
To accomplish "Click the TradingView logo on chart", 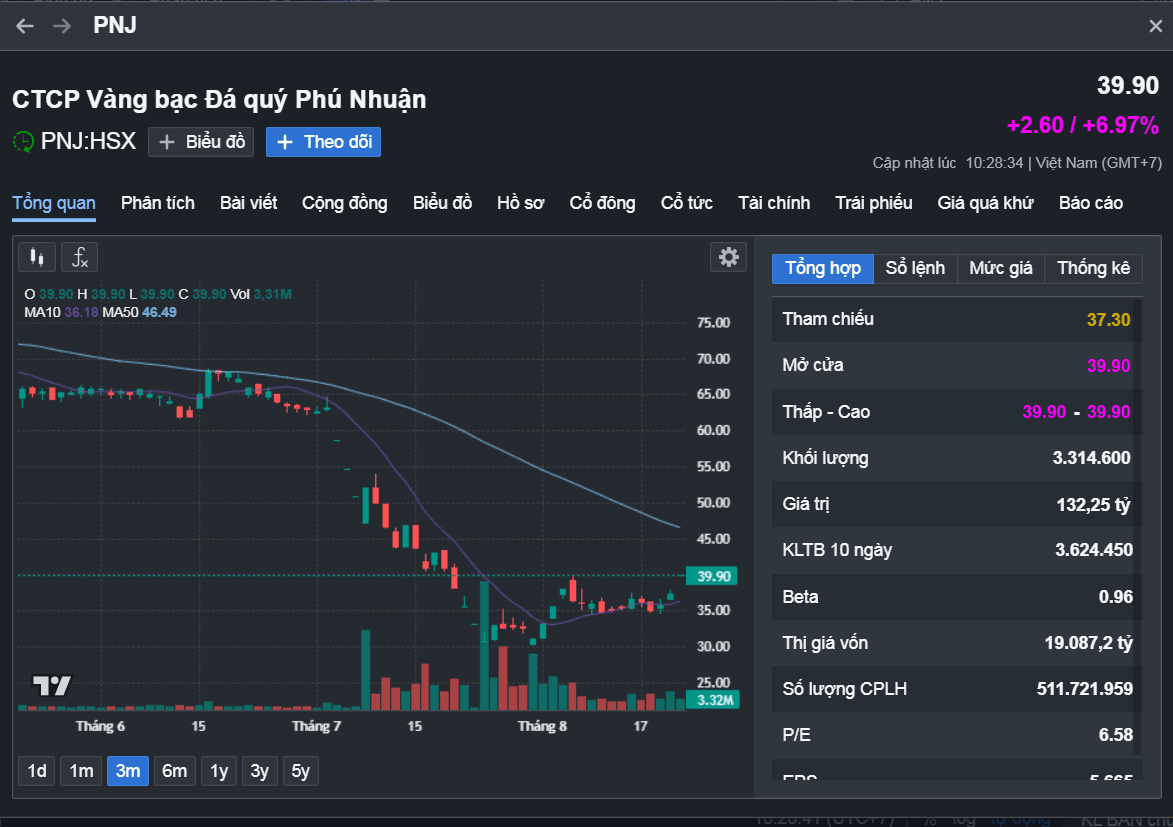I will [52, 686].
